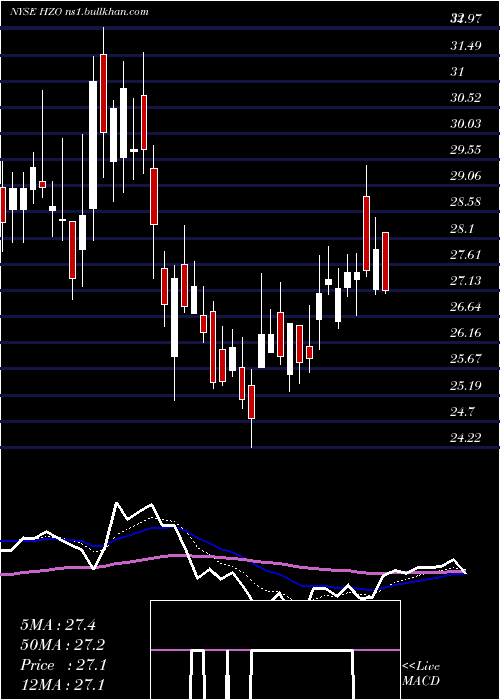
Task: Click the 25.19 price axis label
Action: click(x=466, y=385)
